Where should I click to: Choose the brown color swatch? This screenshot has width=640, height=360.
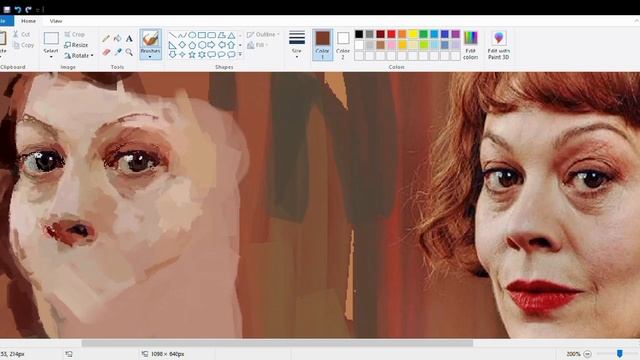tap(380, 45)
